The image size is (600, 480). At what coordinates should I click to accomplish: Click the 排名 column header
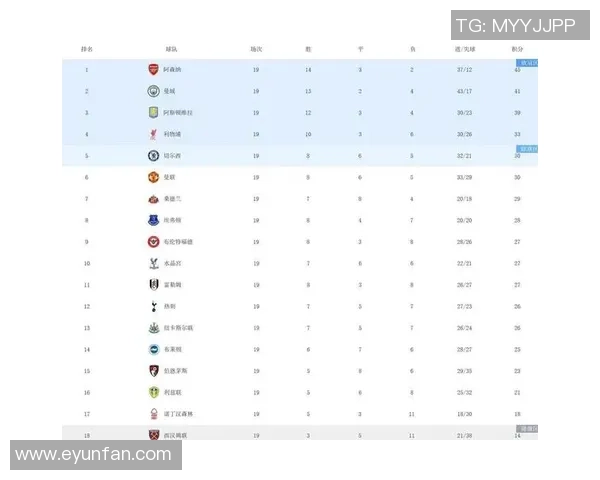click(x=87, y=48)
